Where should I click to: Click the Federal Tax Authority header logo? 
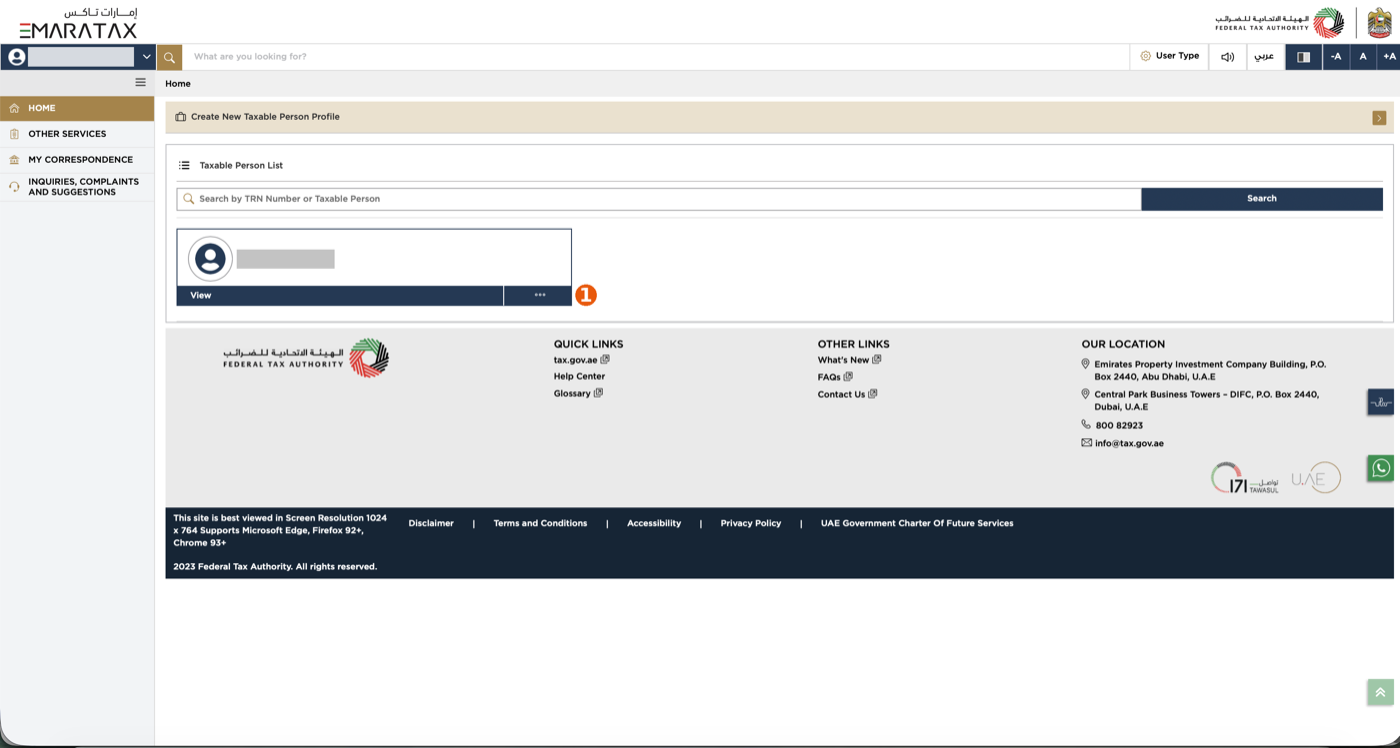(x=1280, y=23)
